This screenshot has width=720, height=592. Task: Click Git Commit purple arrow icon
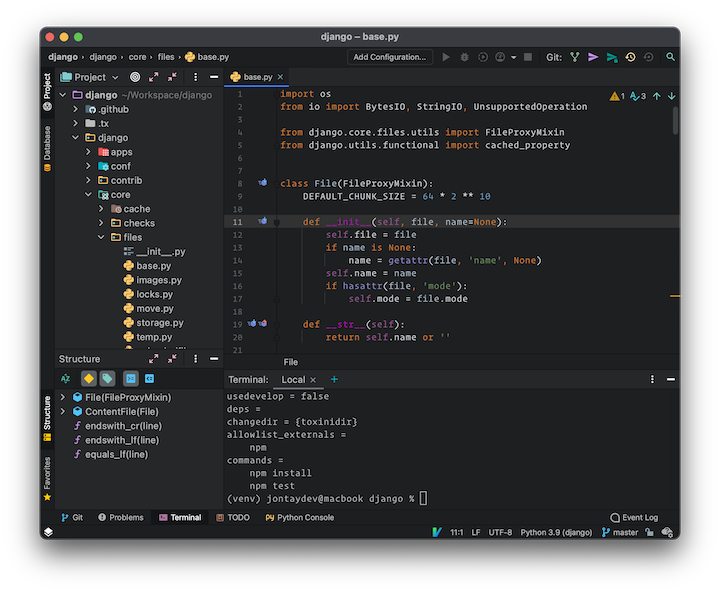point(593,57)
